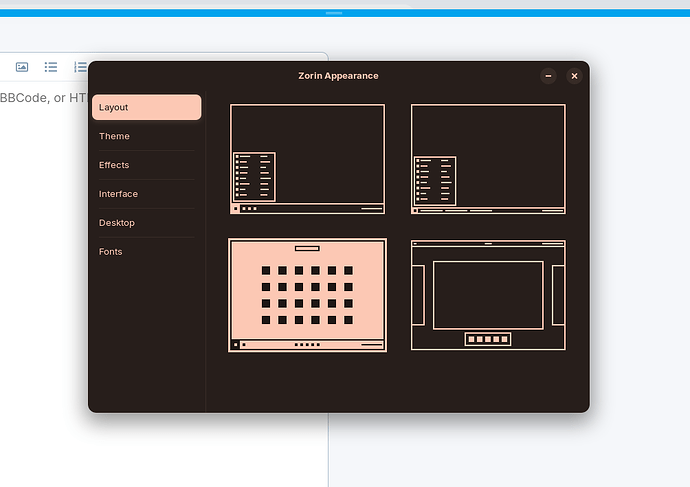Image resolution: width=690 pixels, height=487 pixels.
Task: Select the Layout sidebar tab
Action: pos(147,107)
